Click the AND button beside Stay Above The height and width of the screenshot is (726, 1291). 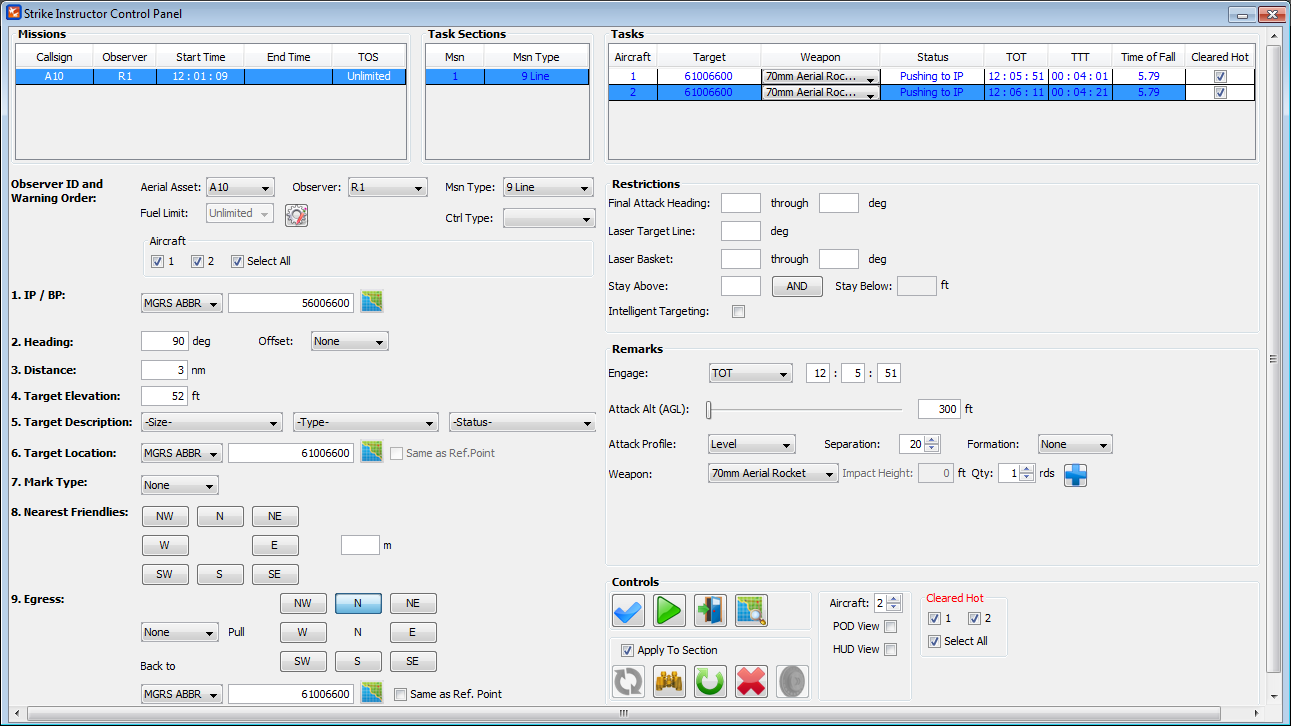click(797, 286)
